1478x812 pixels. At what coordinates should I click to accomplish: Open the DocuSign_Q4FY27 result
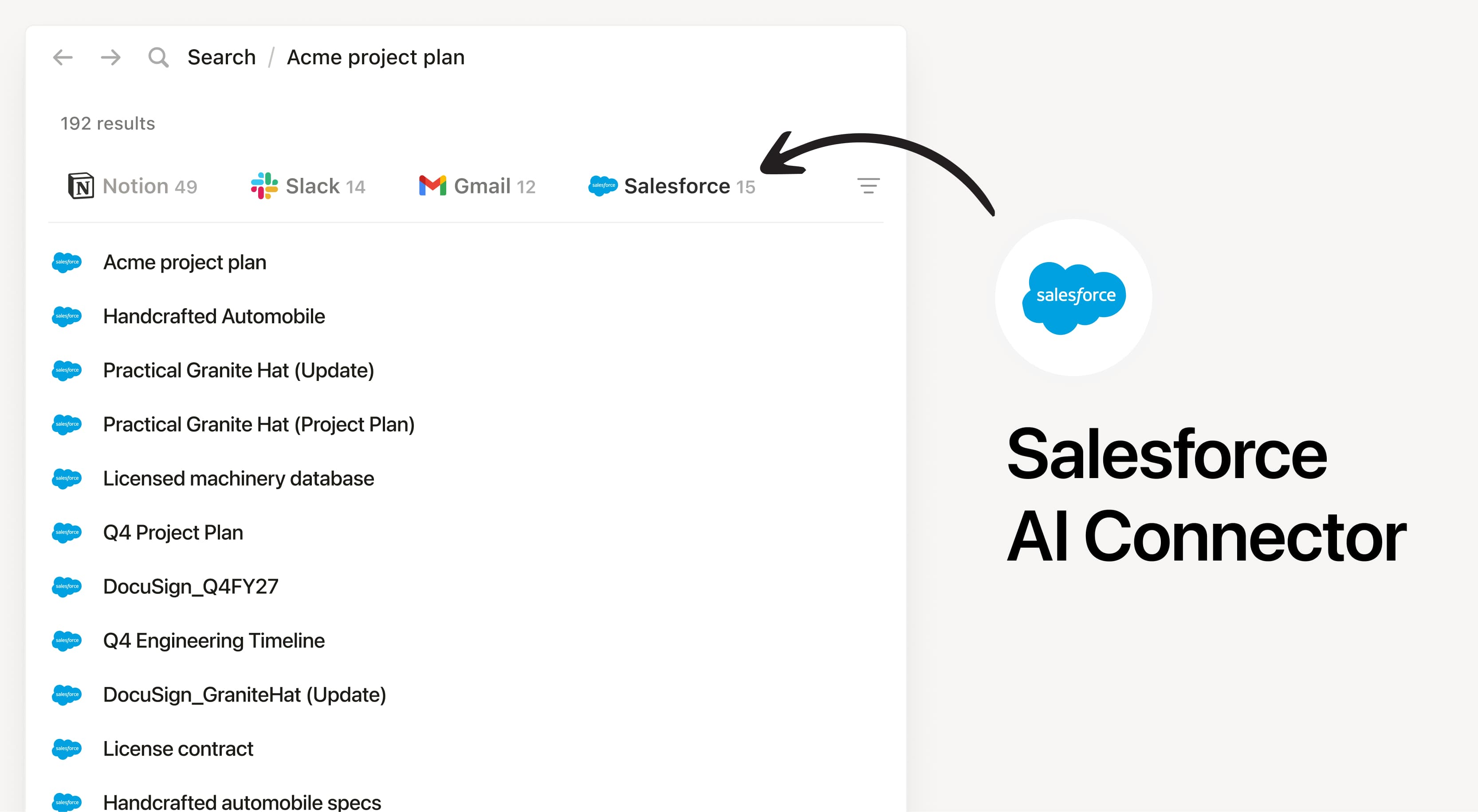tap(191, 586)
